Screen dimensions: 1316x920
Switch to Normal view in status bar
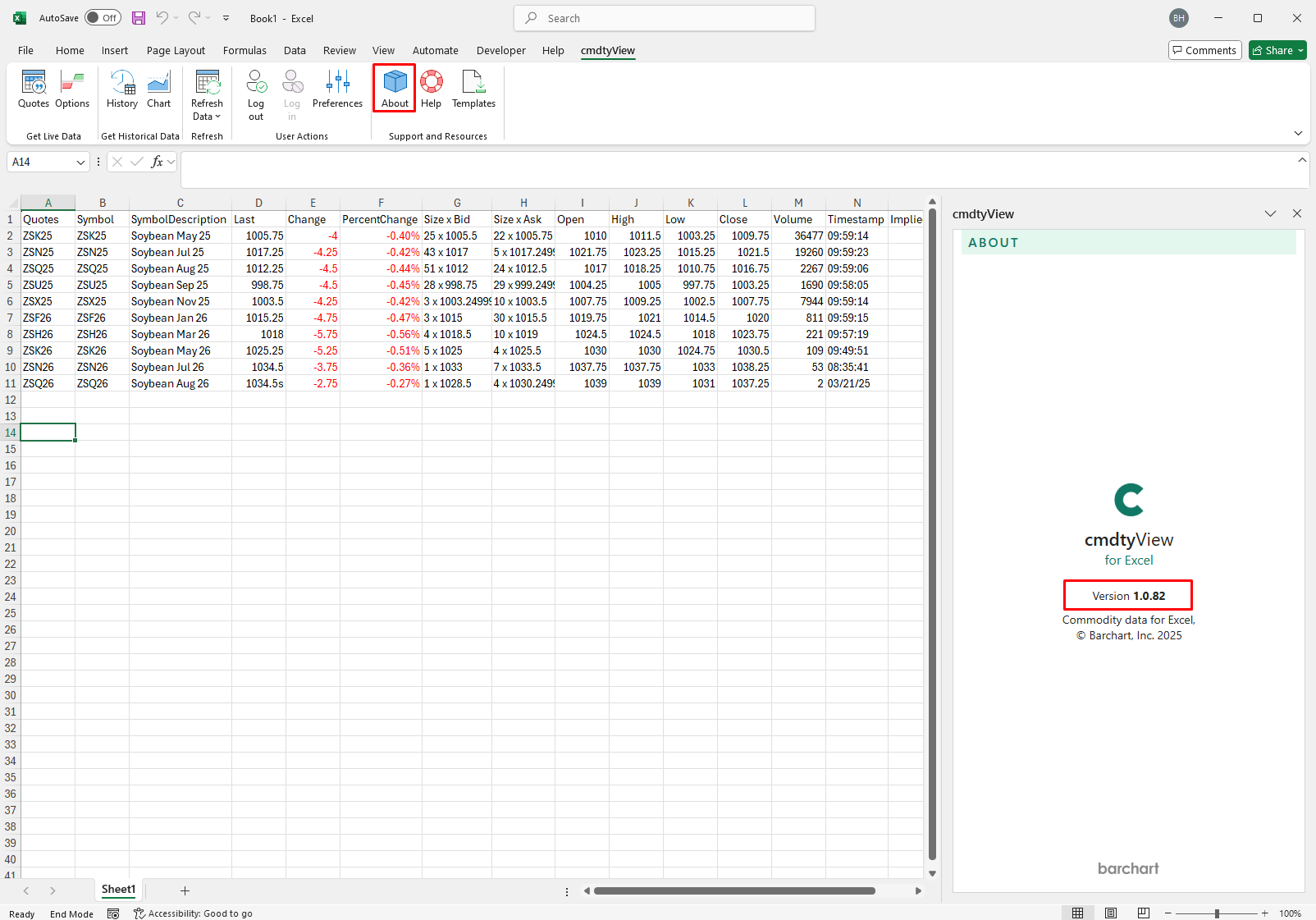tap(1077, 913)
